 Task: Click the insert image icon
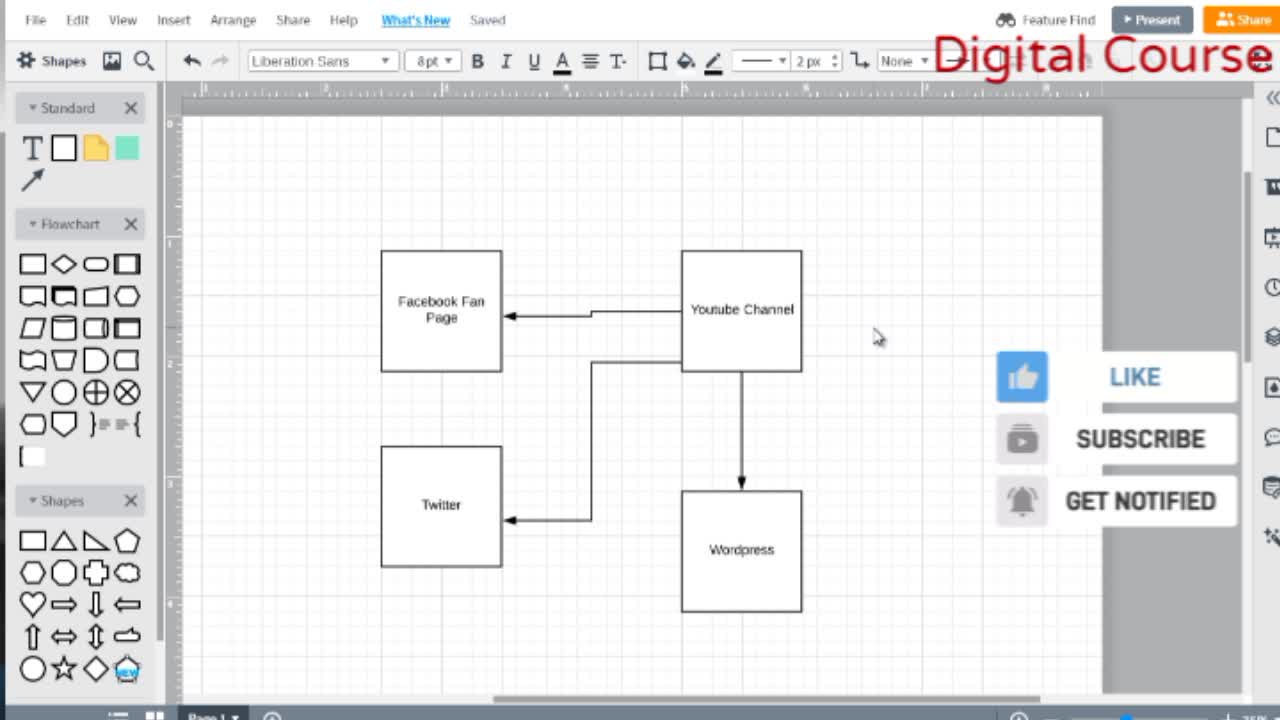(x=112, y=61)
